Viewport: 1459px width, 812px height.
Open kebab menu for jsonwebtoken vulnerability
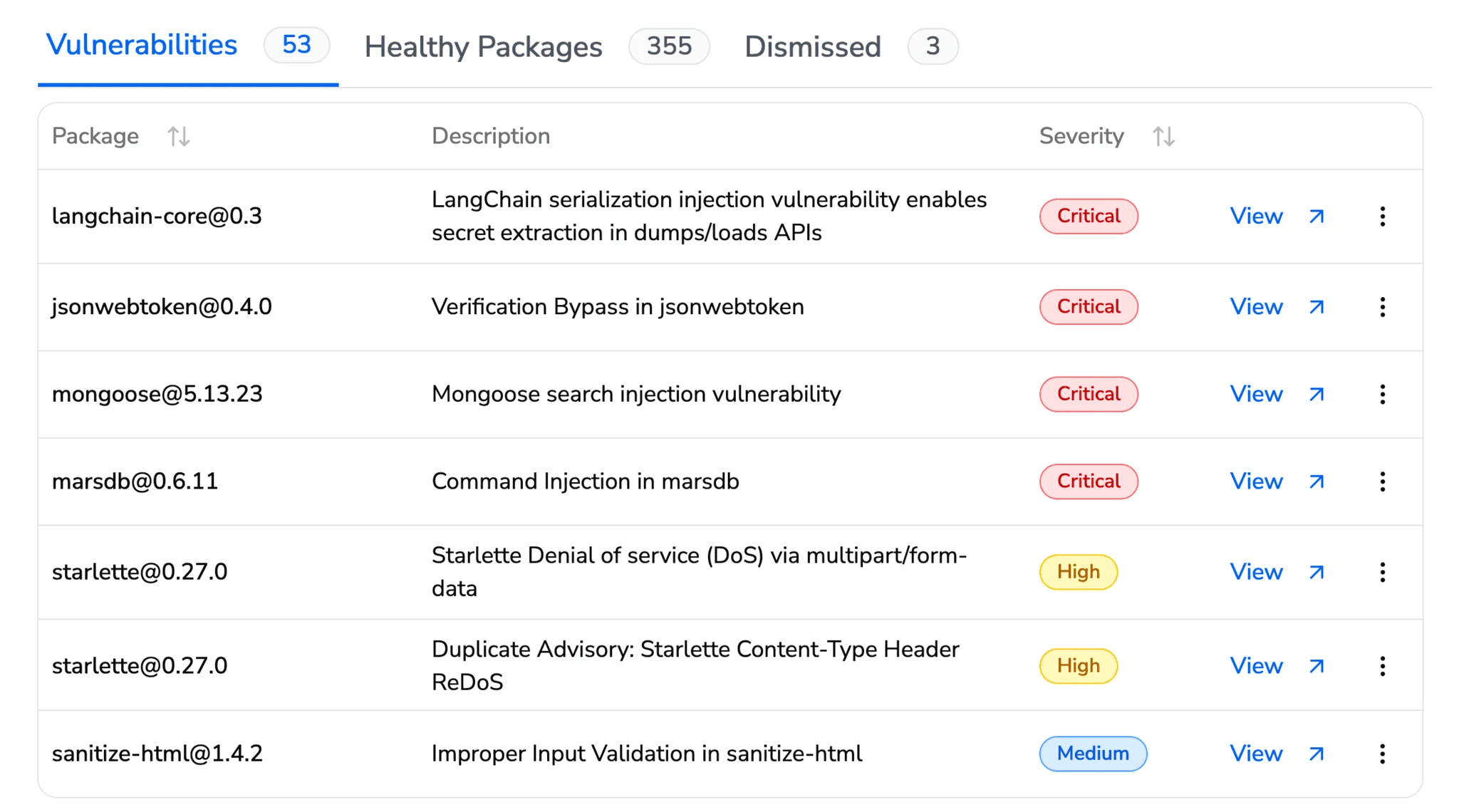click(1382, 307)
